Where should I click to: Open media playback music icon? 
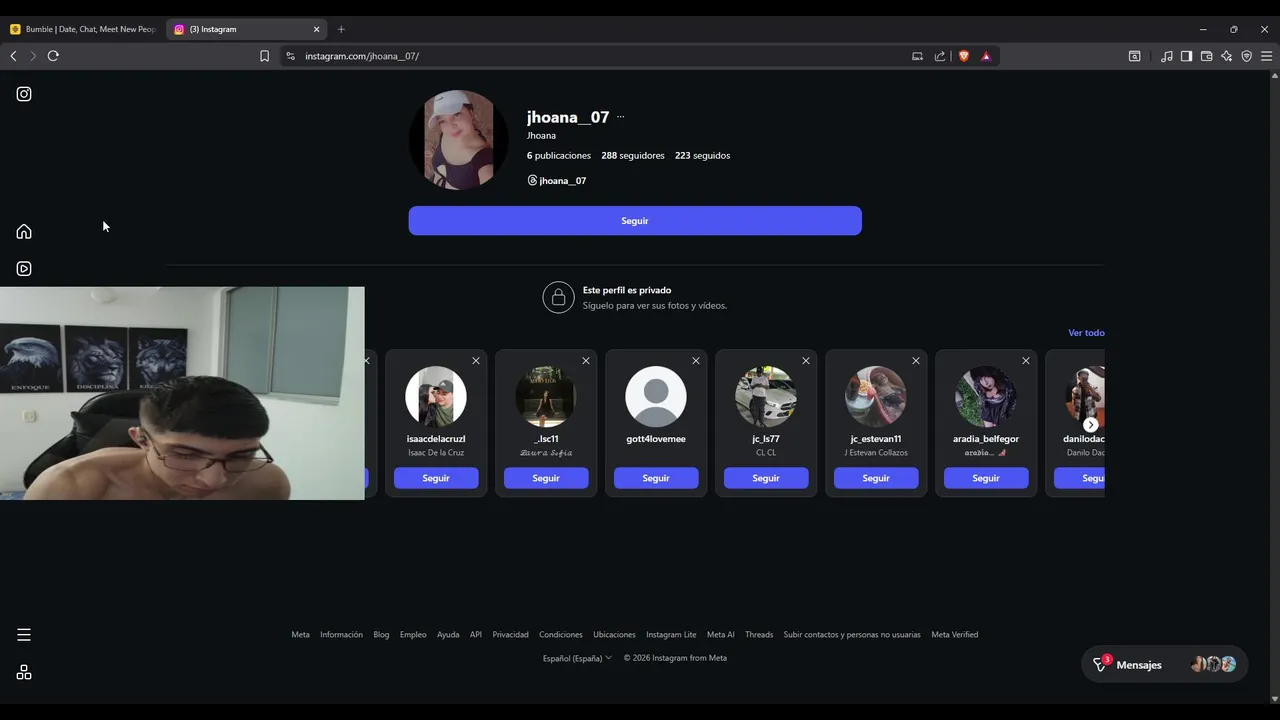pos(1166,56)
